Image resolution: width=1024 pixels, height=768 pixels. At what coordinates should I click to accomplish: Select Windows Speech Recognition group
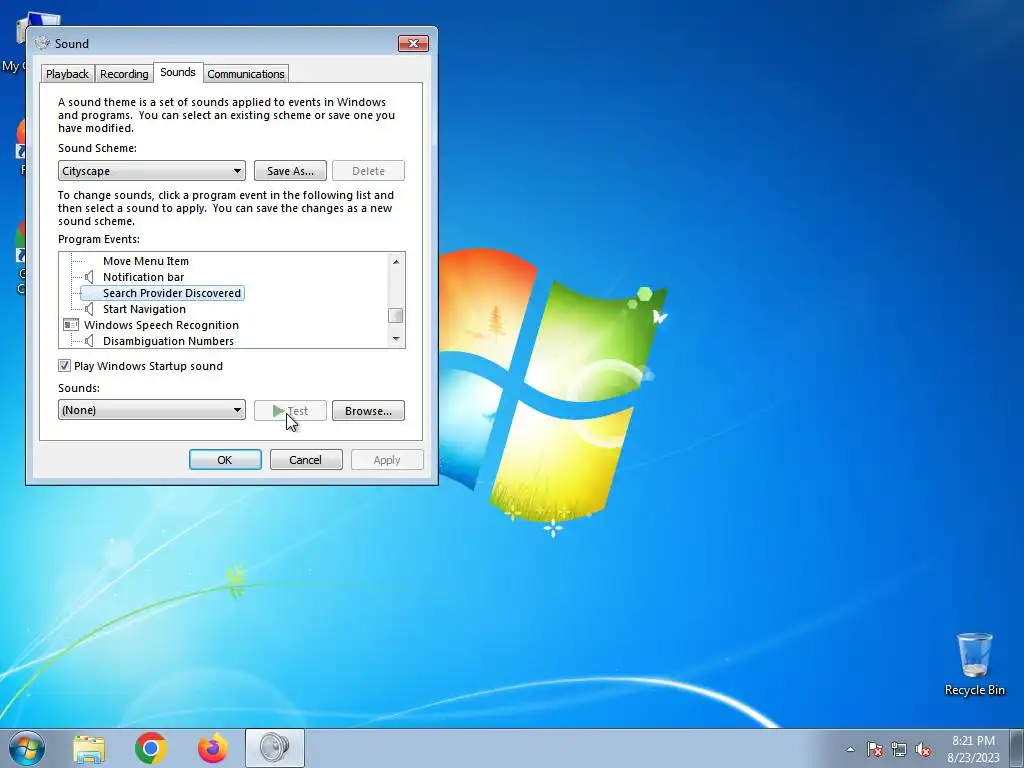coord(161,325)
